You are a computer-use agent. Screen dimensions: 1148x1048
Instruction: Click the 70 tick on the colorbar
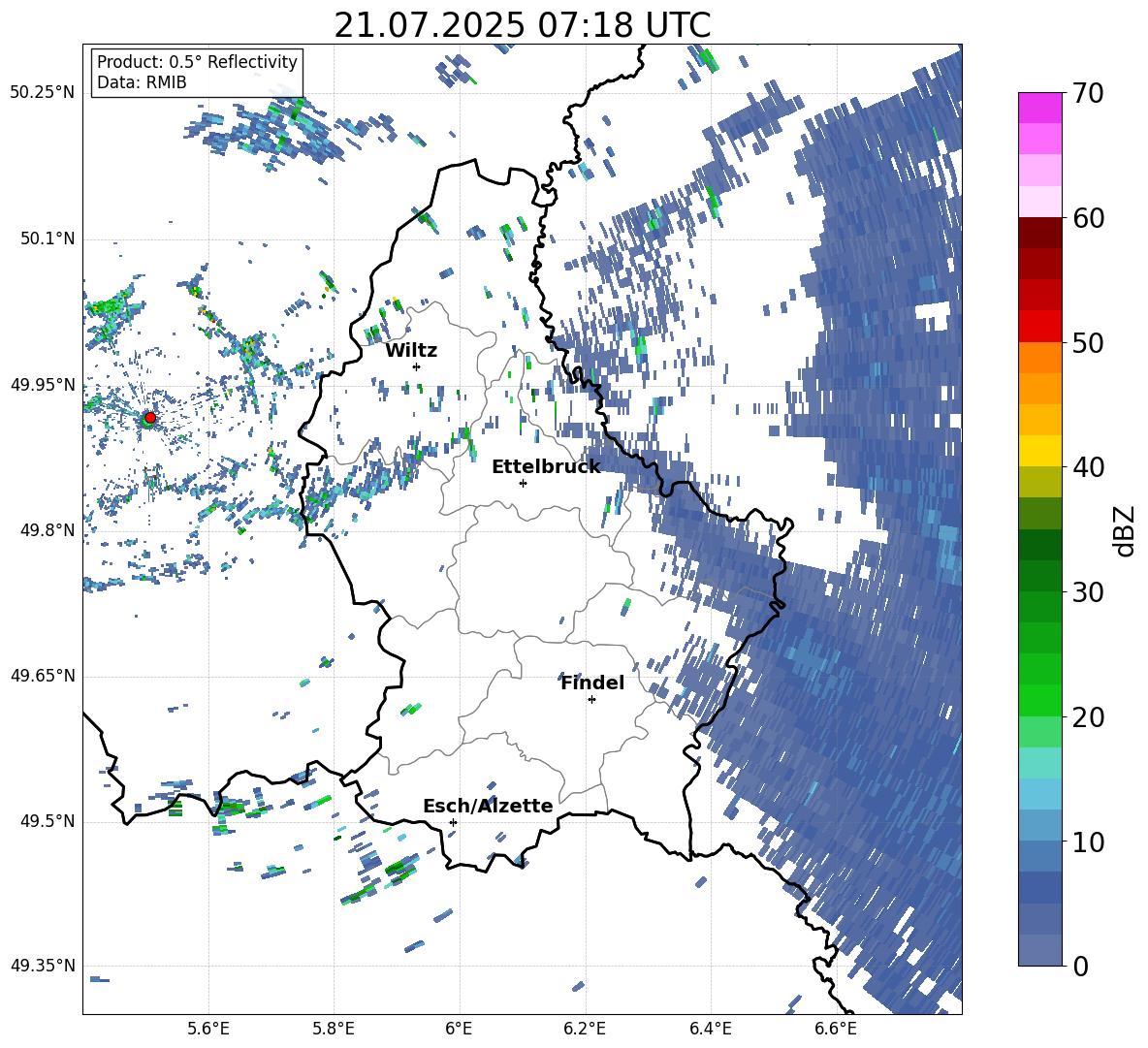tap(1088, 93)
